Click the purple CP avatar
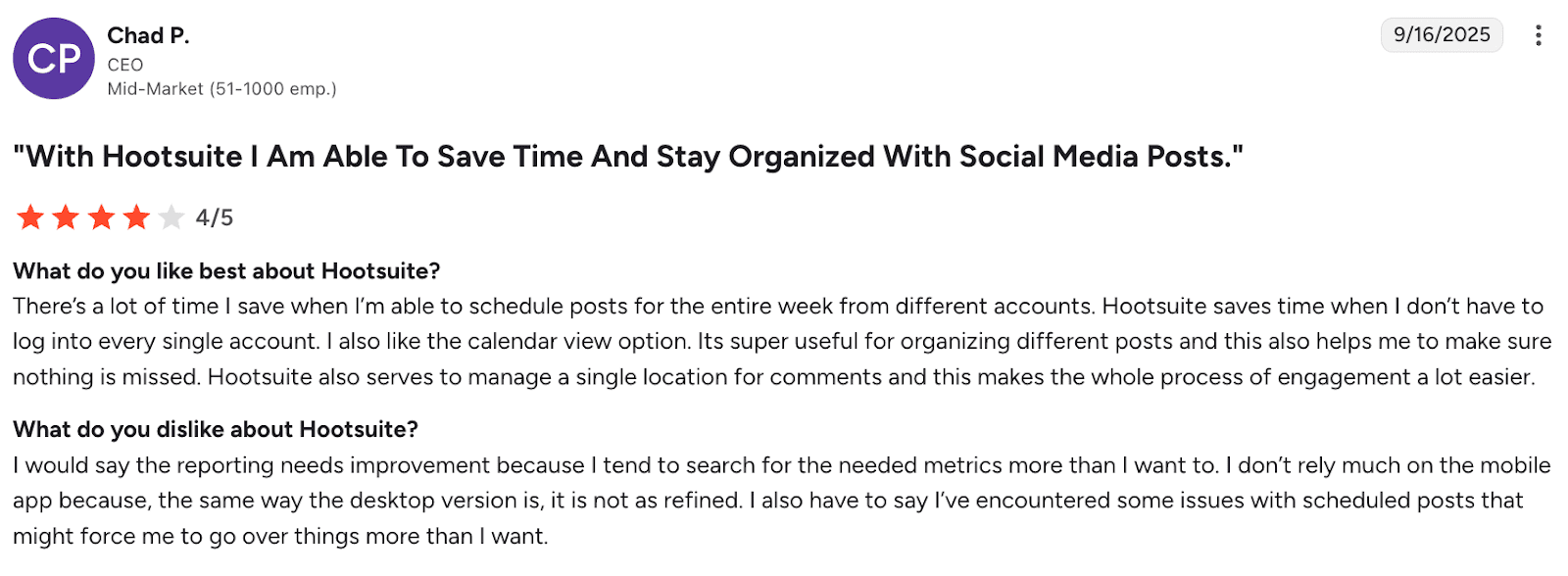The height and width of the screenshot is (576, 1568). pos(54,59)
